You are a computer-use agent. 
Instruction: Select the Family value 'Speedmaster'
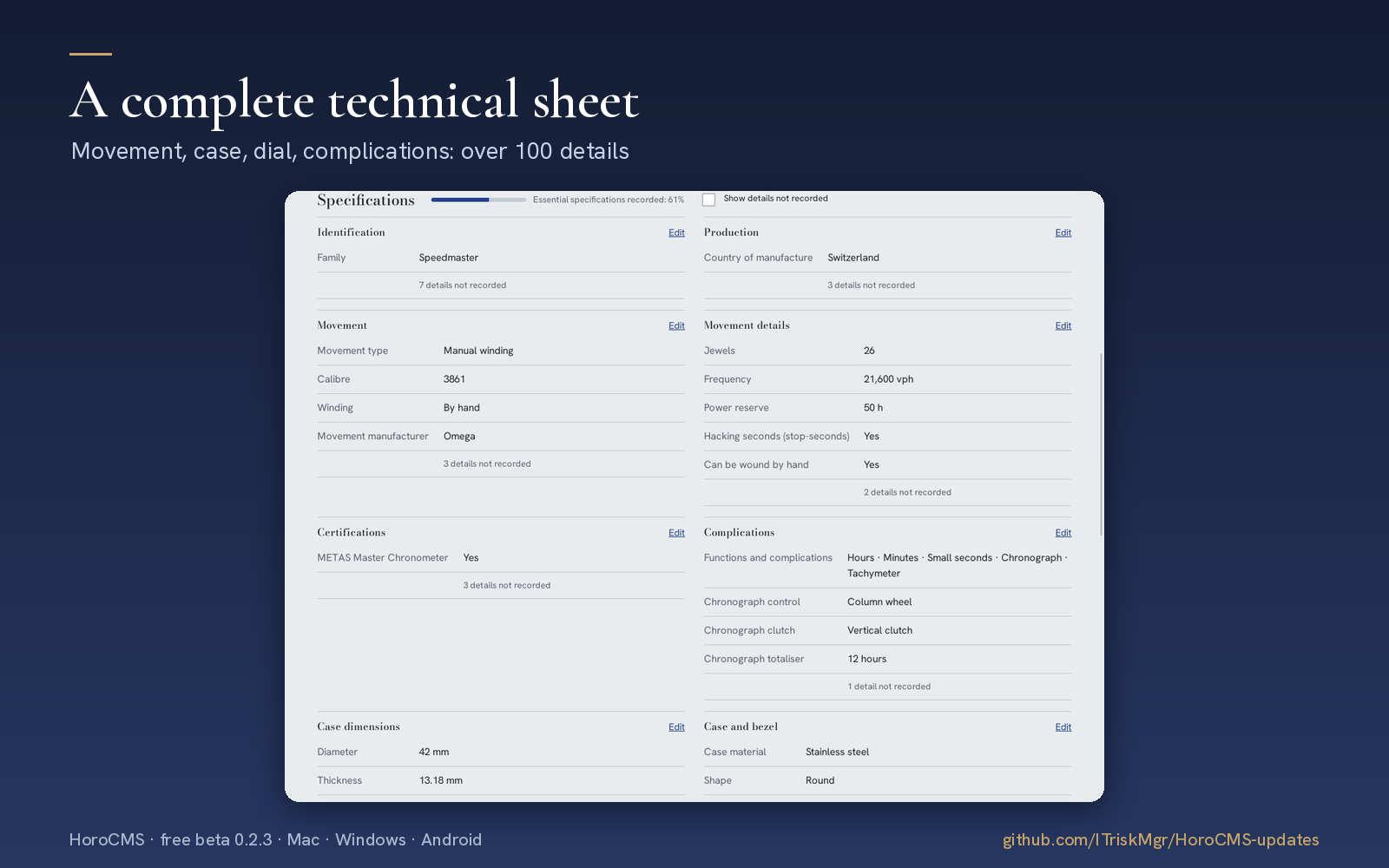tap(448, 258)
